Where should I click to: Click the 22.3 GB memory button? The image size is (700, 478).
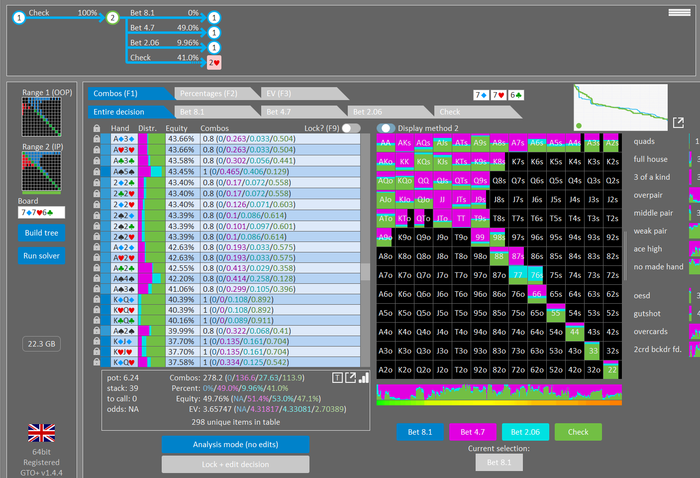click(42, 344)
